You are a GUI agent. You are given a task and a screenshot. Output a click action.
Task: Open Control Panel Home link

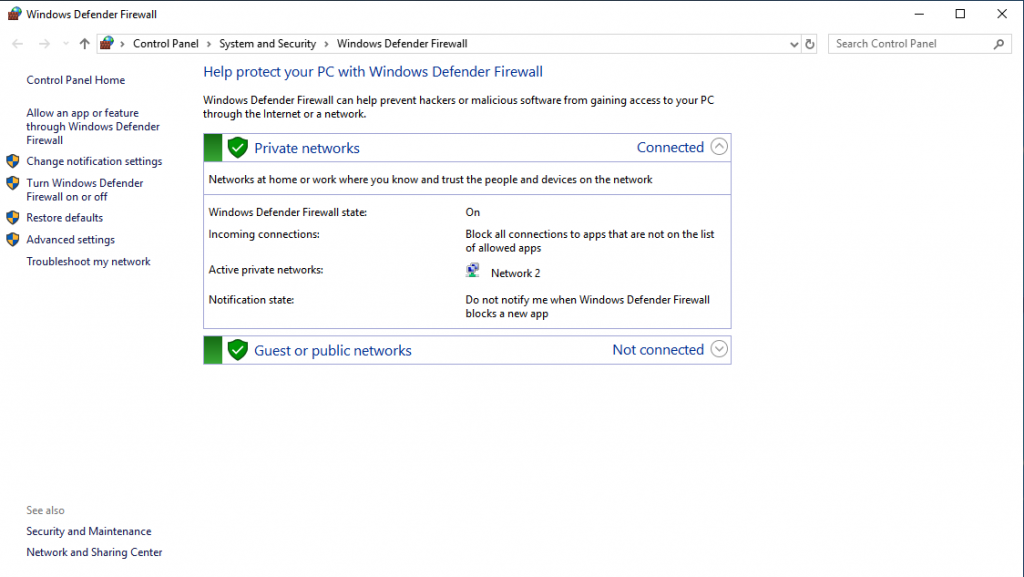coord(76,80)
